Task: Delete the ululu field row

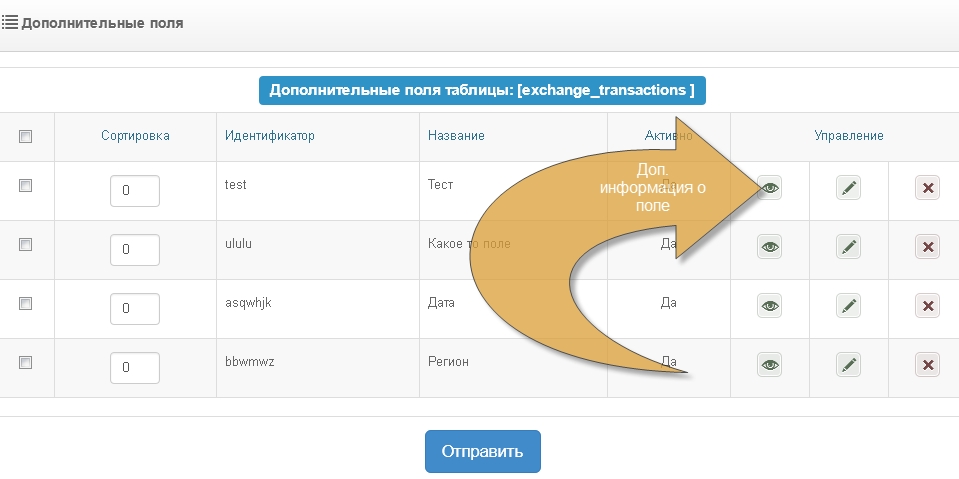Action: [x=927, y=247]
